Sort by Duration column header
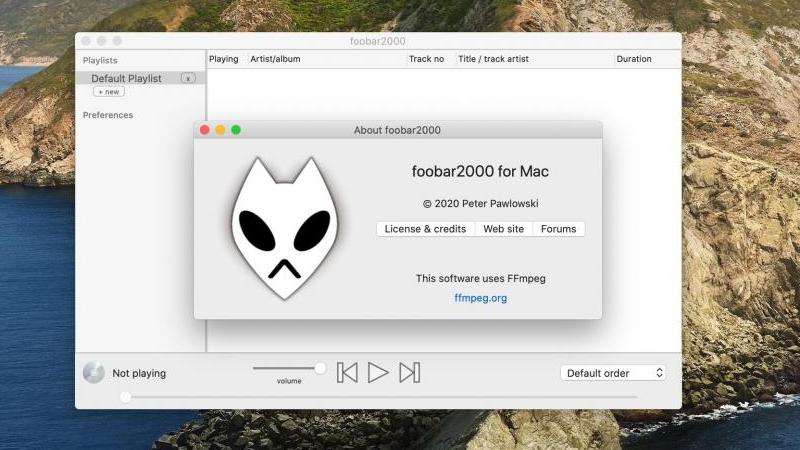This screenshot has width=800, height=450. (634, 59)
